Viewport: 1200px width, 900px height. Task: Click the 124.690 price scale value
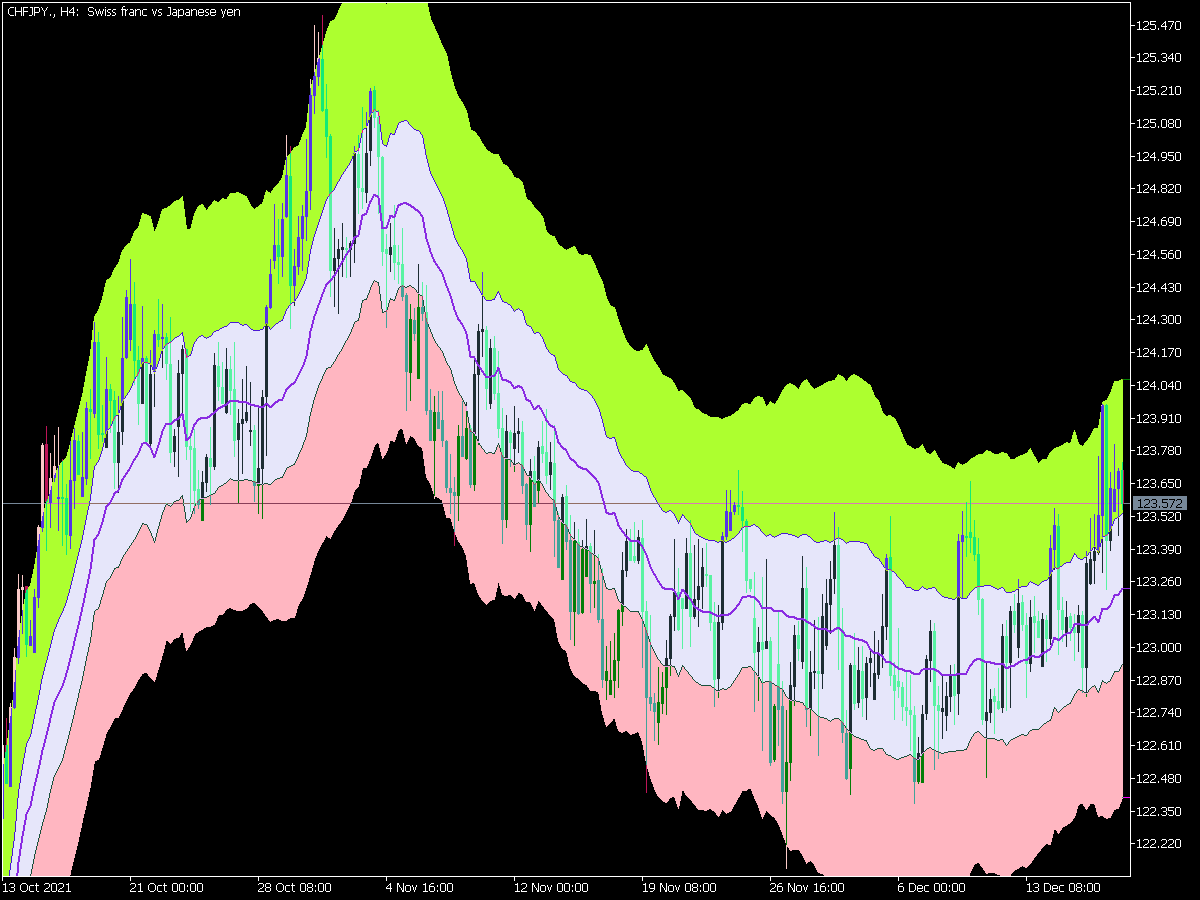(x=1160, y=221)
